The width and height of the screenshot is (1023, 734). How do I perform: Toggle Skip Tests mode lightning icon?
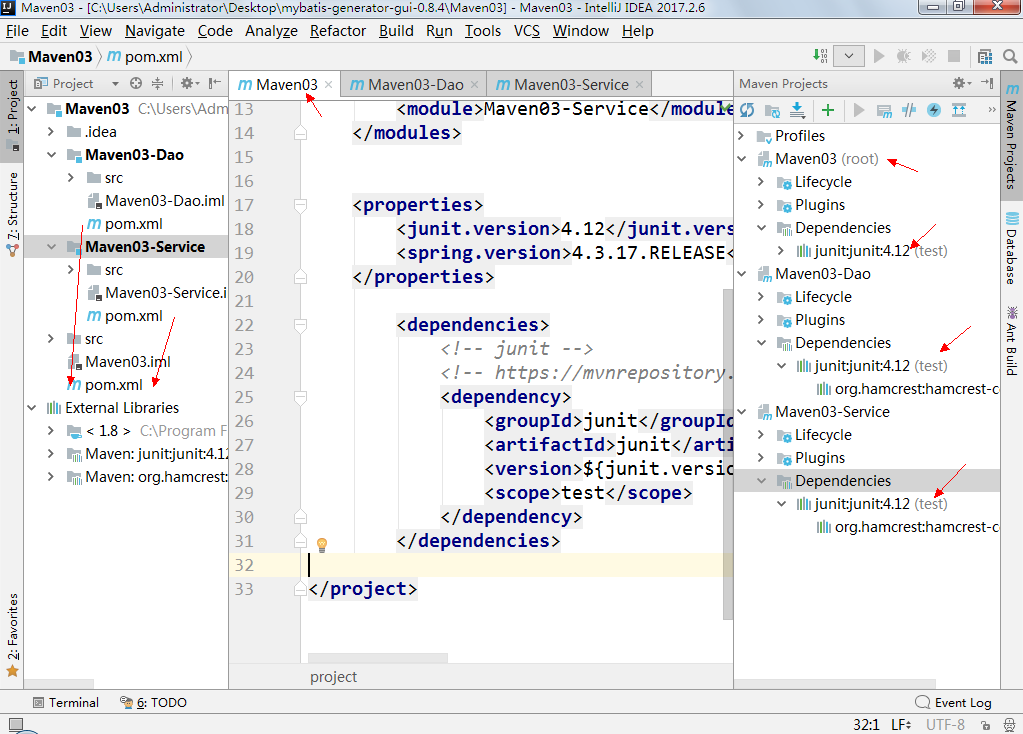934,110
